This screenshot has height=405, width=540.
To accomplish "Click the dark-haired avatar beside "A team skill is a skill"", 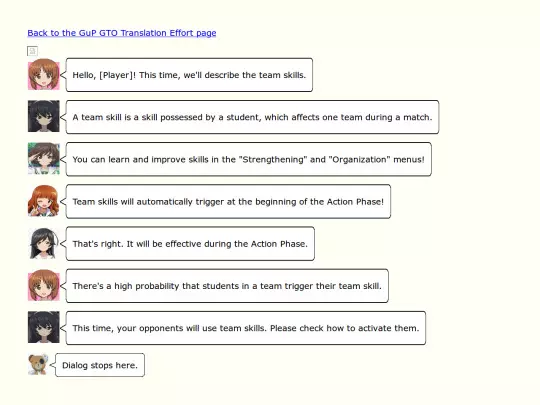I will (44, 116).
